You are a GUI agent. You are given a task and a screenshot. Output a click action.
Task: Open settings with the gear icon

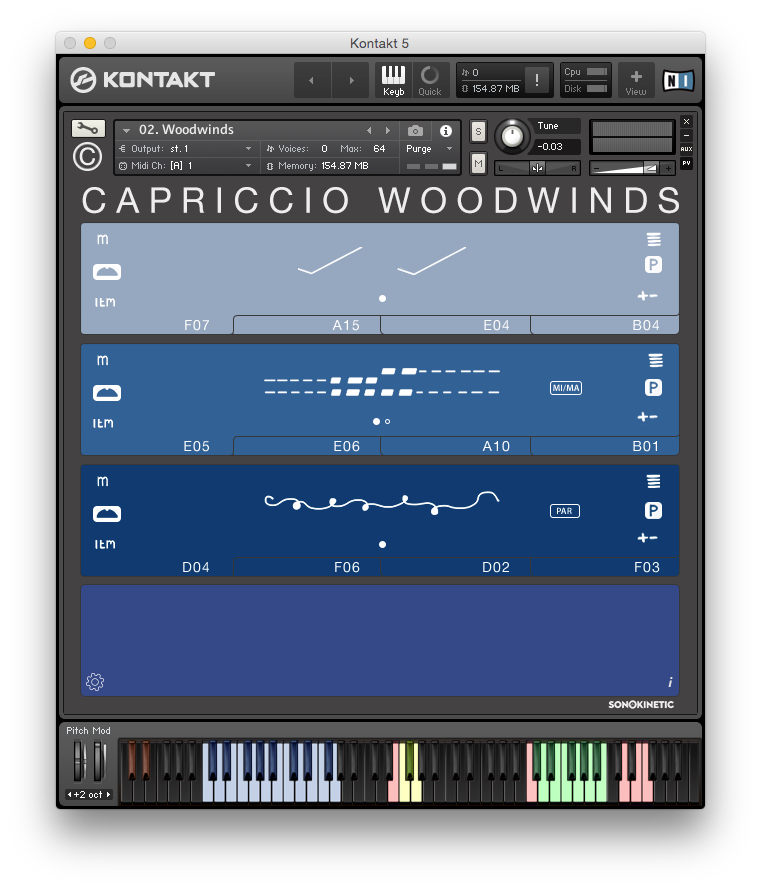[95, 681]
